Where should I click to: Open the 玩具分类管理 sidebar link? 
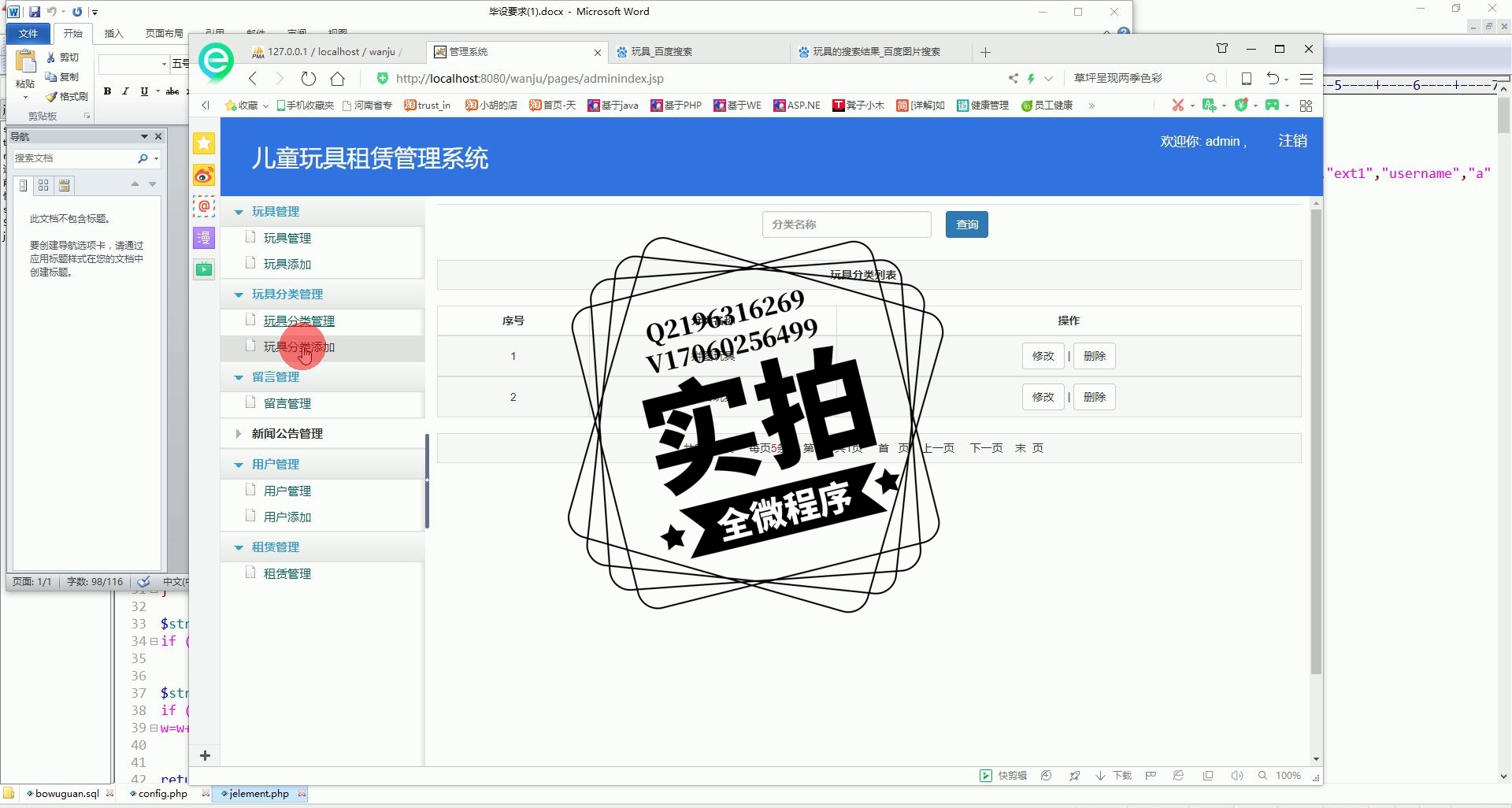coord(299,321)
